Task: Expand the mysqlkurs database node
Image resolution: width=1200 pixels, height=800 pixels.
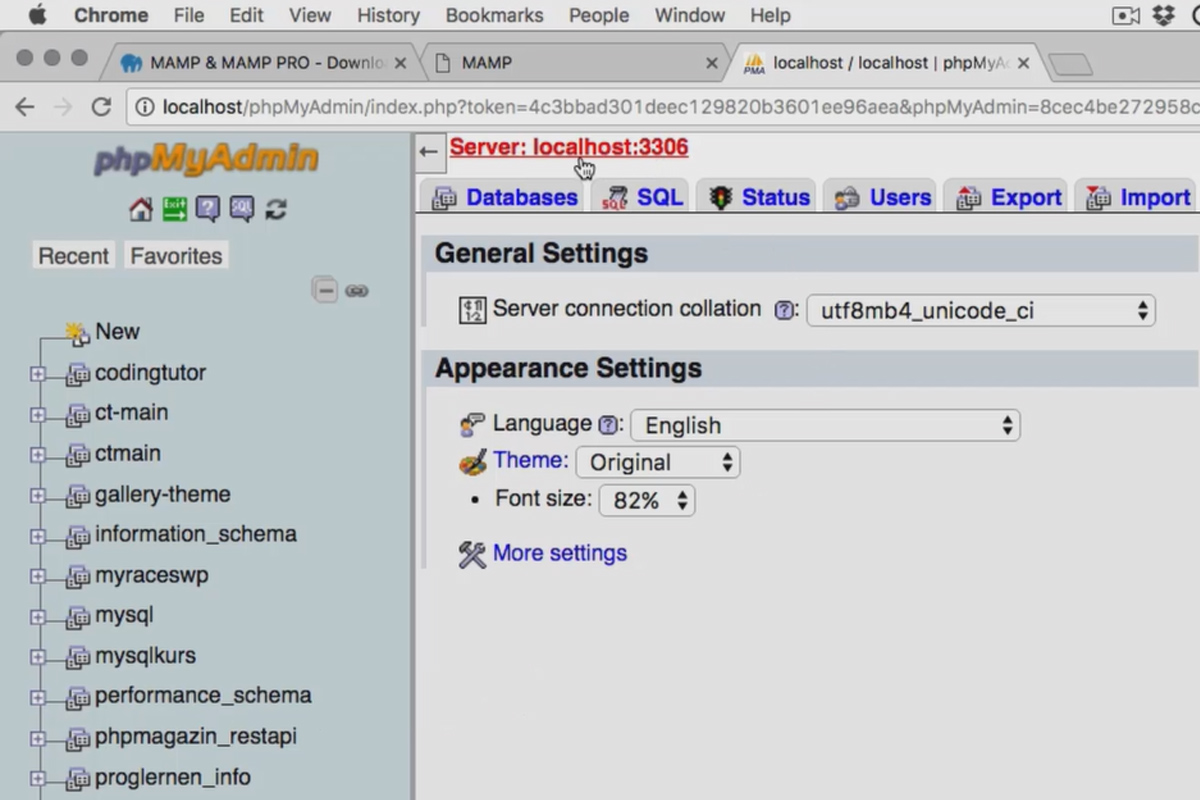Action: coord(38,657)
